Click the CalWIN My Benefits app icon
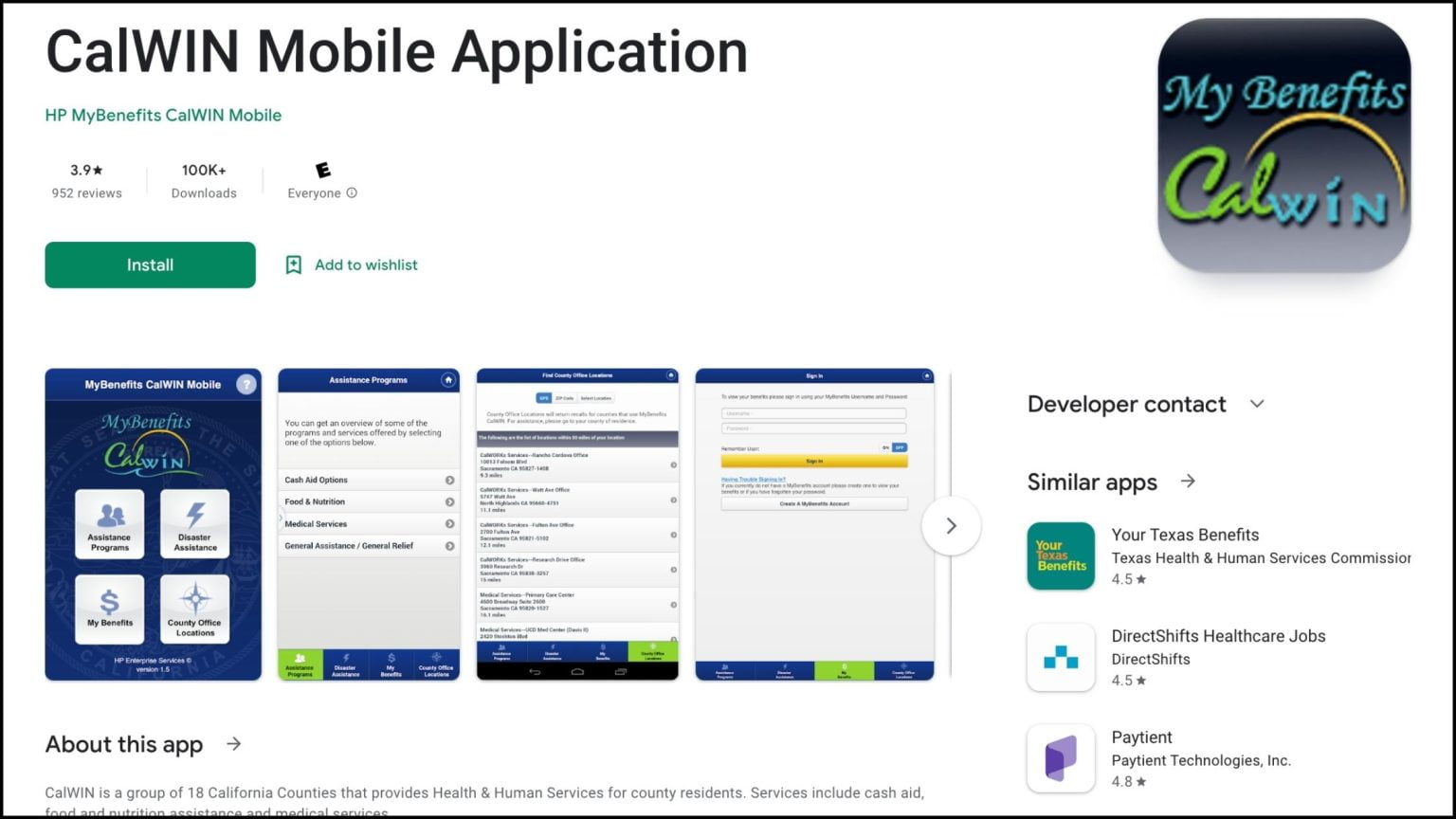This screenshot has width=1456, height=819. (1283, 146)
